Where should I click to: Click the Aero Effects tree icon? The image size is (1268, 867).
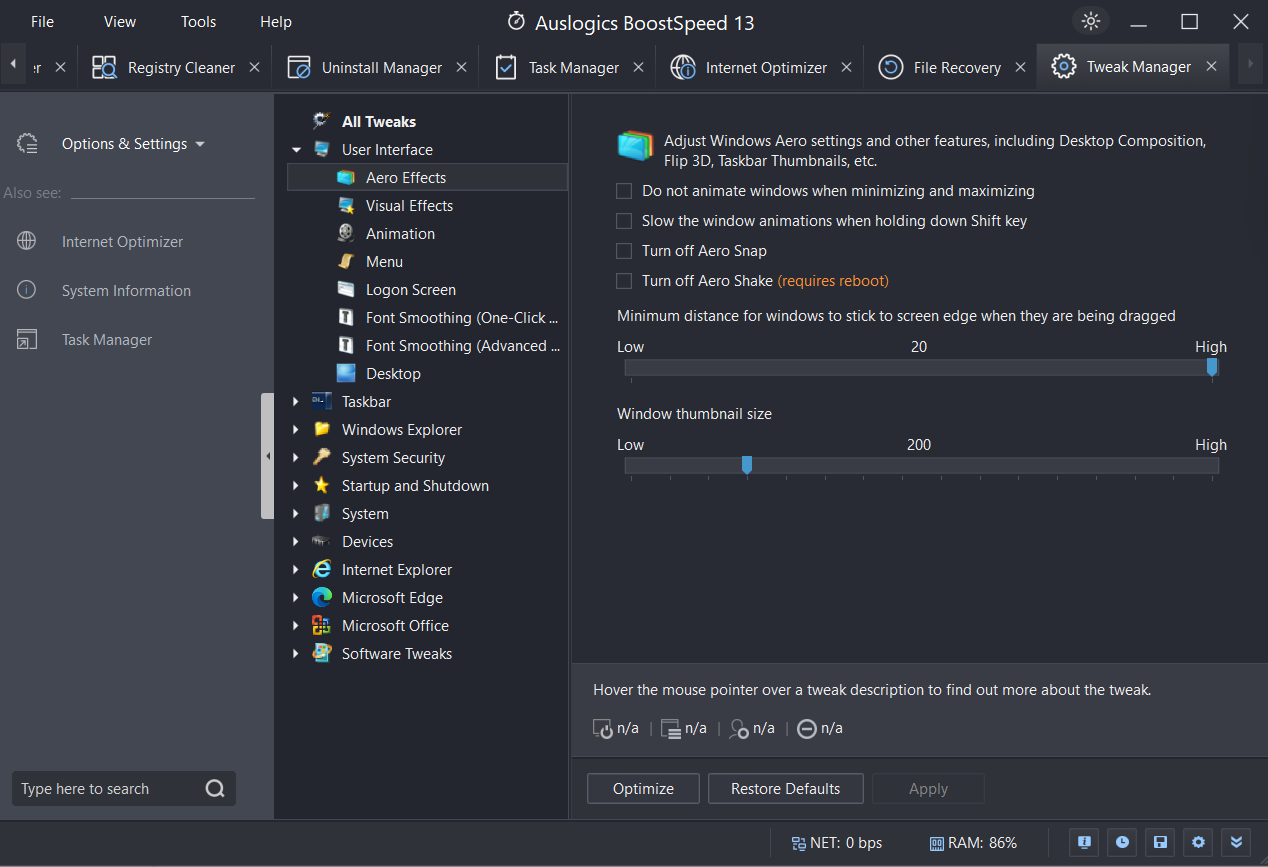346,178
